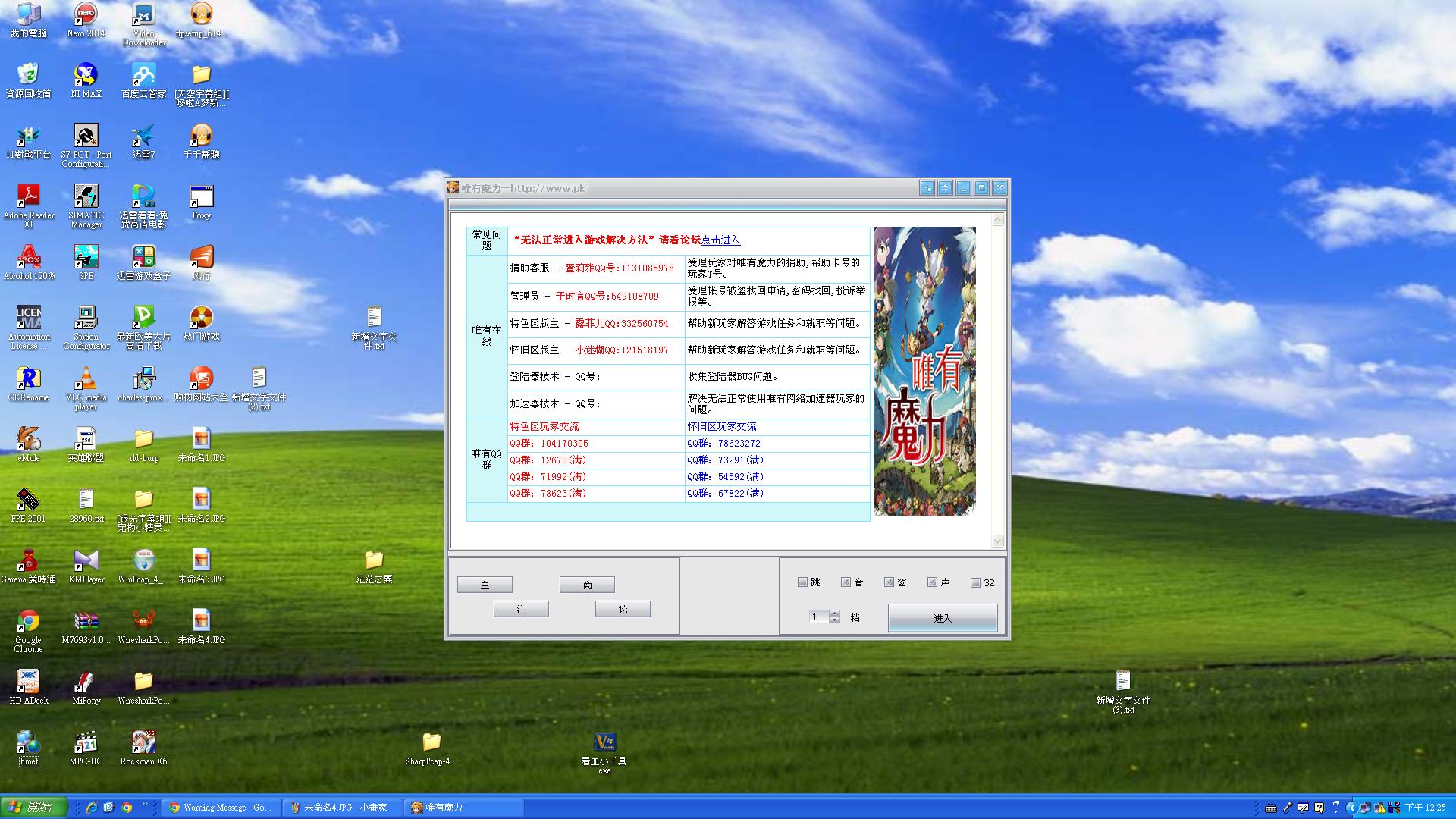The height and width of the screenshot is (819, 1456).
Task: Open the Adobe Reader XI shortcut
Action: pos(28,196)
